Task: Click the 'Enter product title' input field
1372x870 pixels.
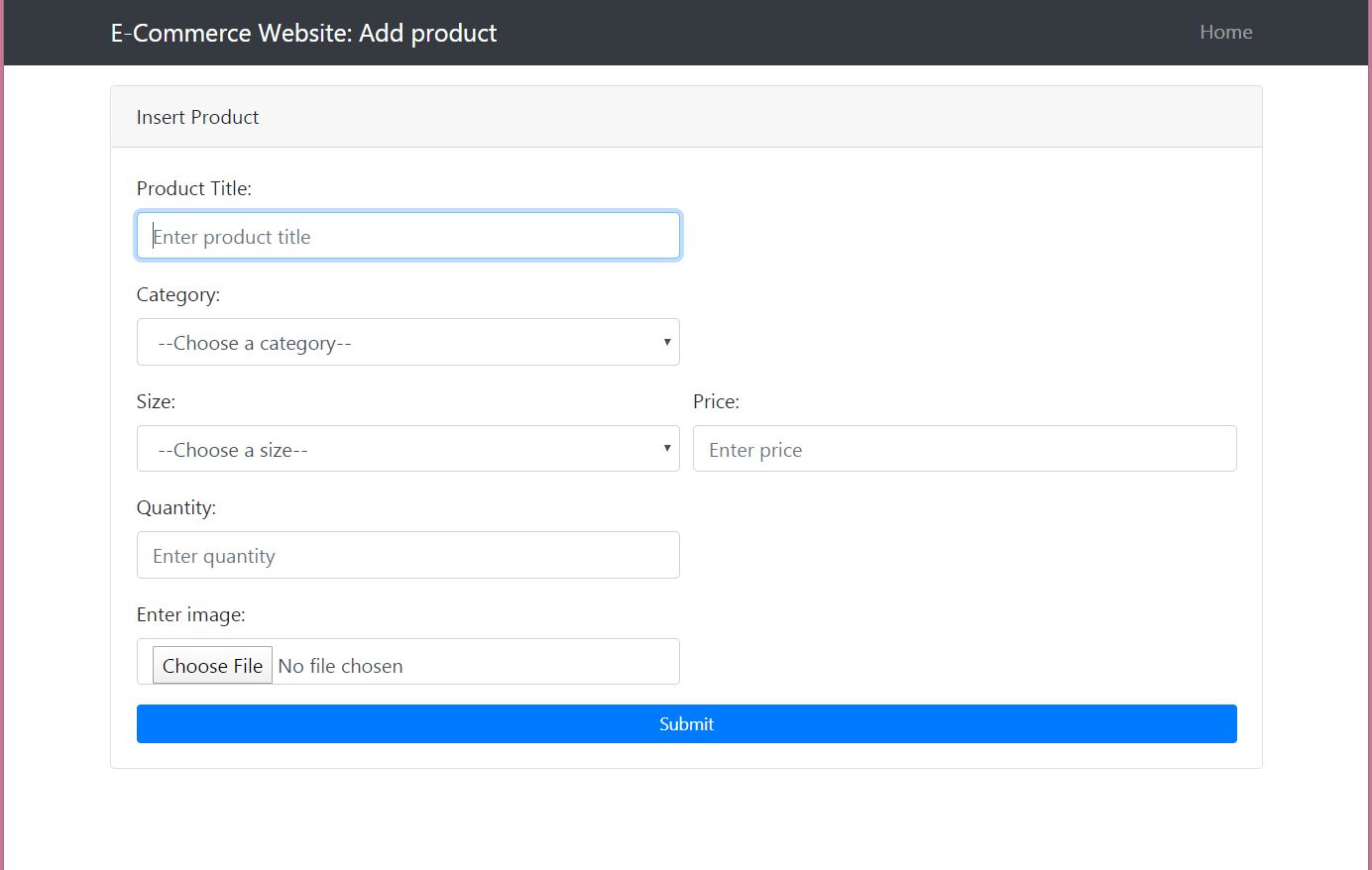Action: (408, 235)
